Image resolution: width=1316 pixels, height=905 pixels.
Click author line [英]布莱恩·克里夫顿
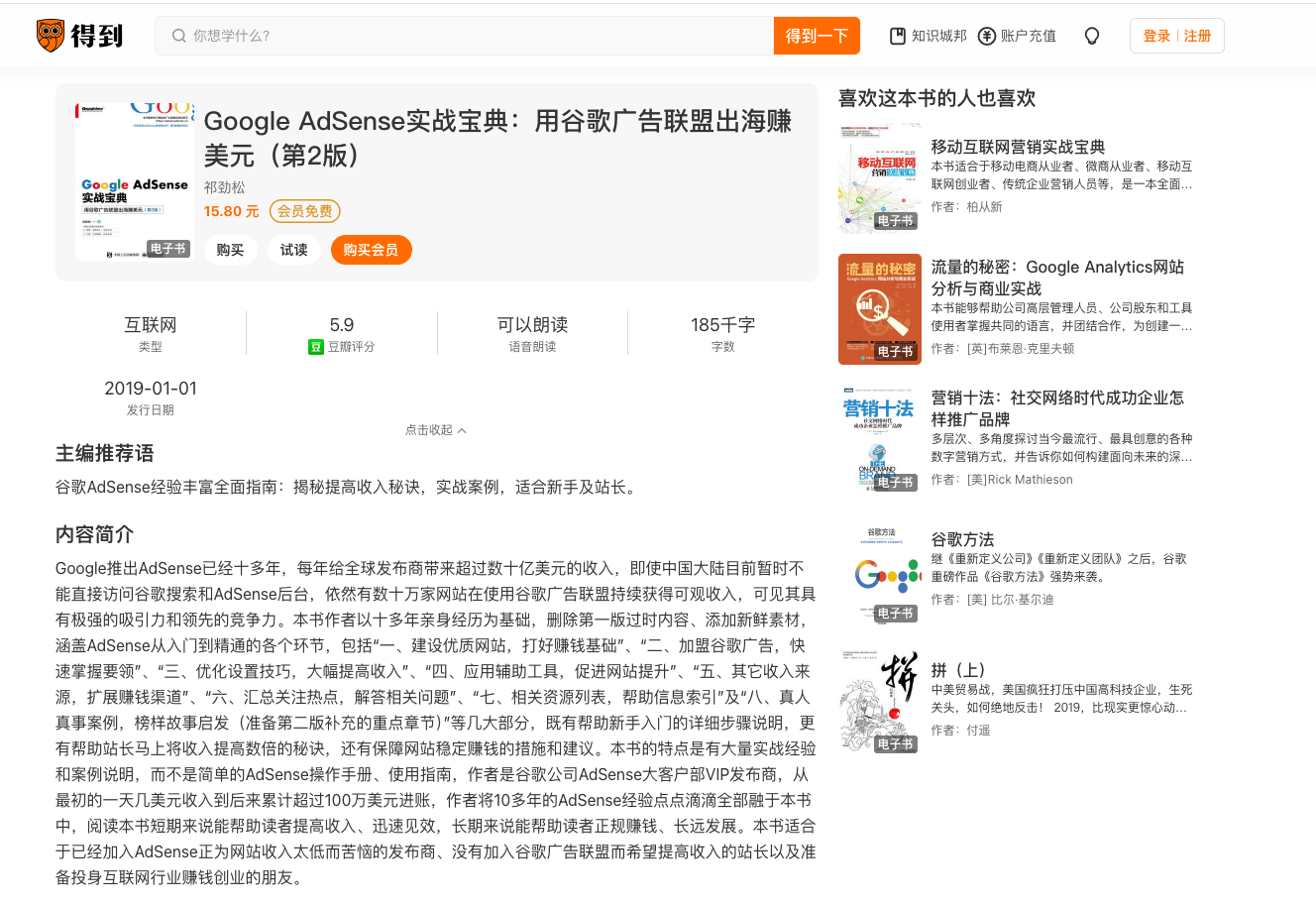[x=1002, y=349]
